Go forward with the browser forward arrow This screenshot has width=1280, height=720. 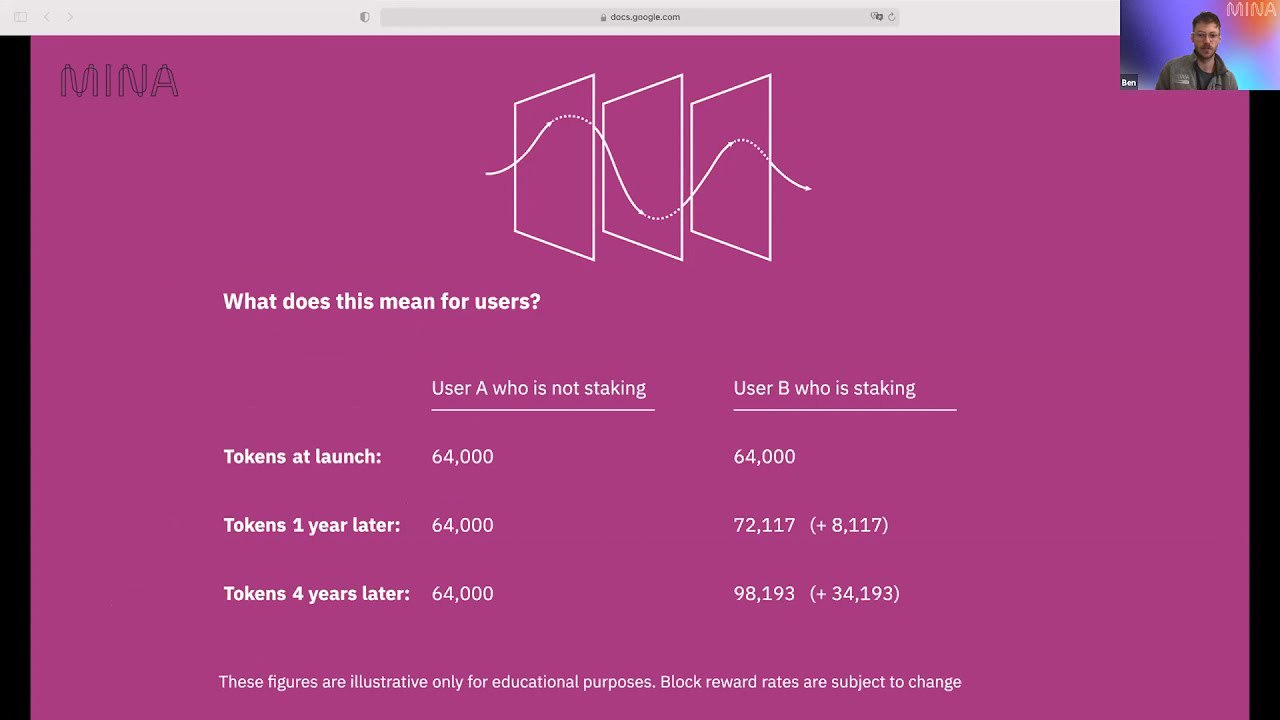pos(70,17)
